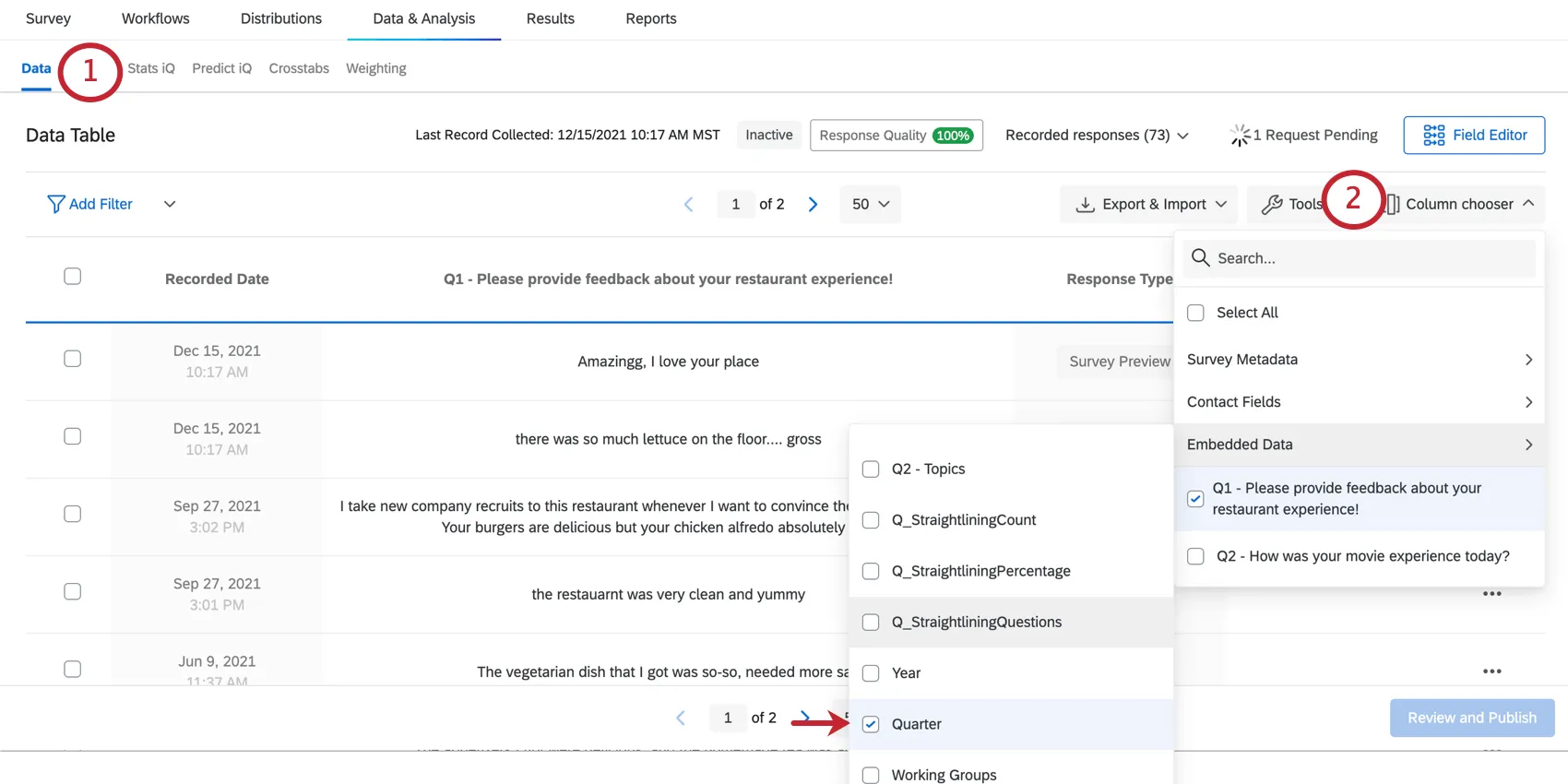Click the top page number input field

tap(735, 204)
